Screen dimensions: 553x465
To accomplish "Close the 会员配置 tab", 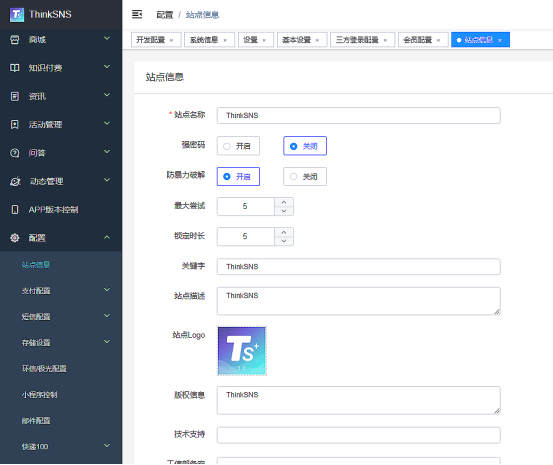I will coord(438,40).
